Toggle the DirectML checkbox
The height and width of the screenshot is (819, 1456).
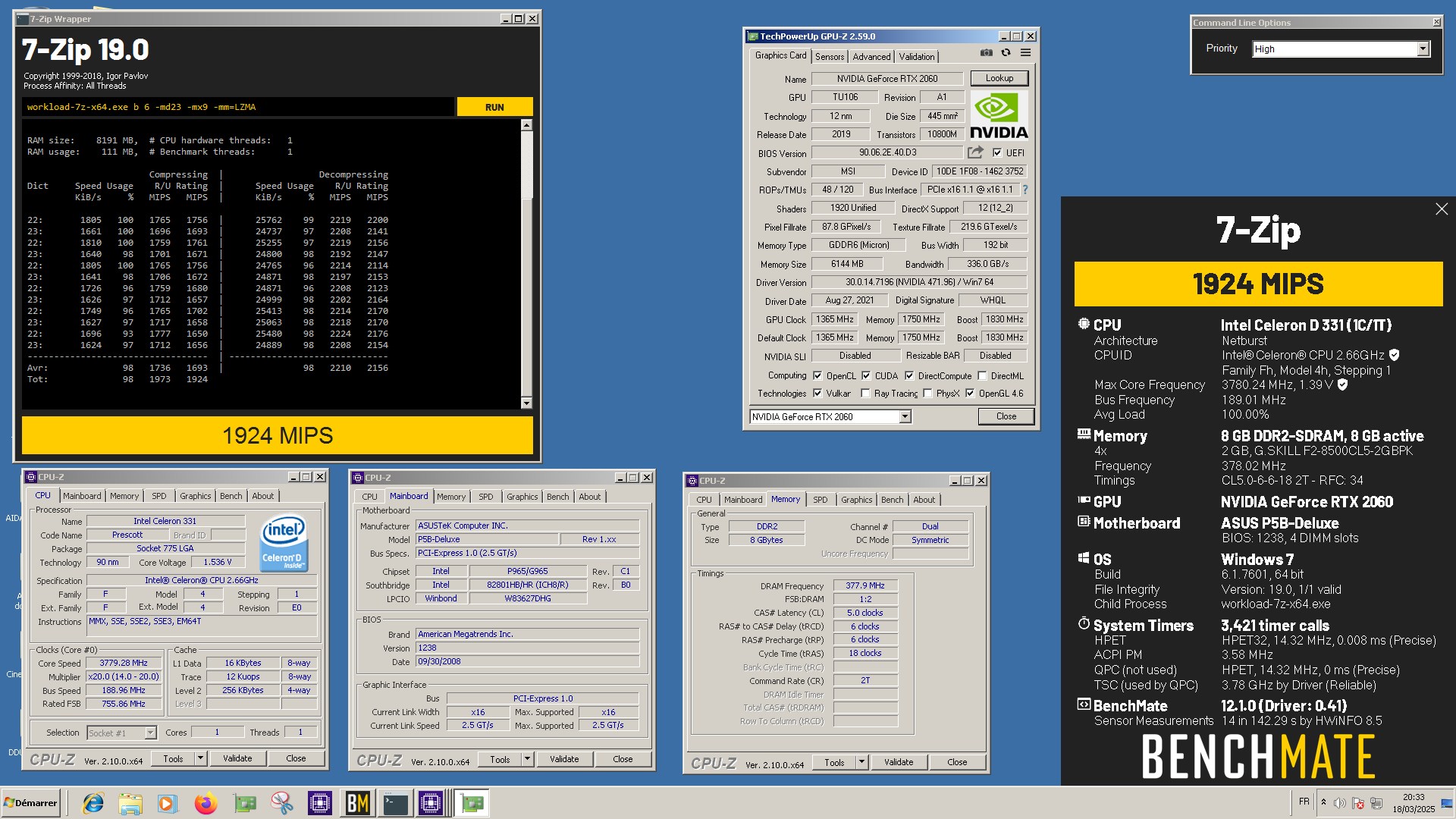(x=982, y=375)
